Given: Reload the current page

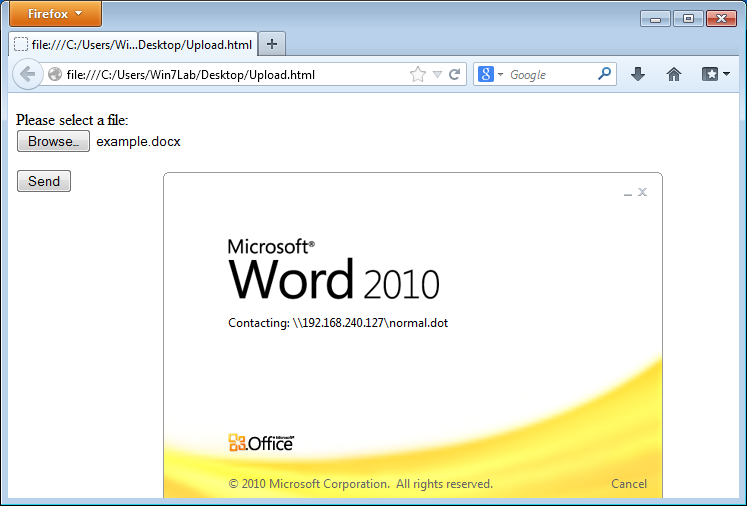Looking at the screenshot, I should click(x=454, y=74).
